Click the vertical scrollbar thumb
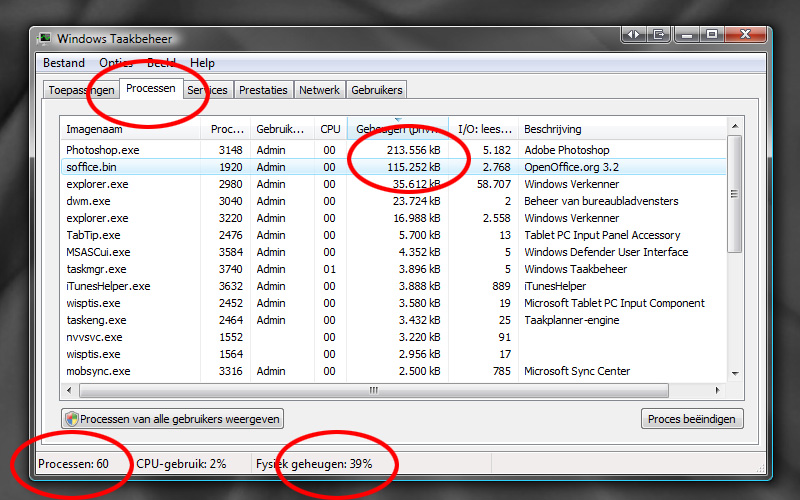Image resolution: width=800 pixels, height=500 pixels. click(x=735, y=194)
